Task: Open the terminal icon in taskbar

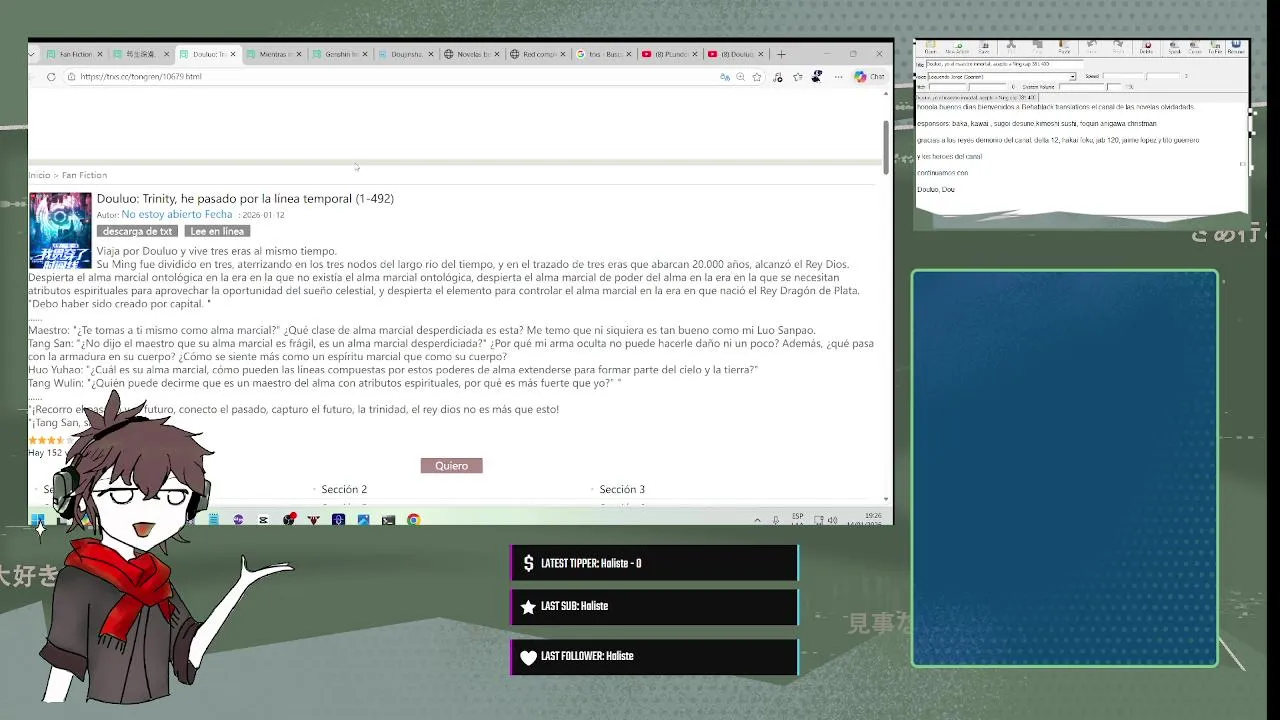Action: point(388,519)
